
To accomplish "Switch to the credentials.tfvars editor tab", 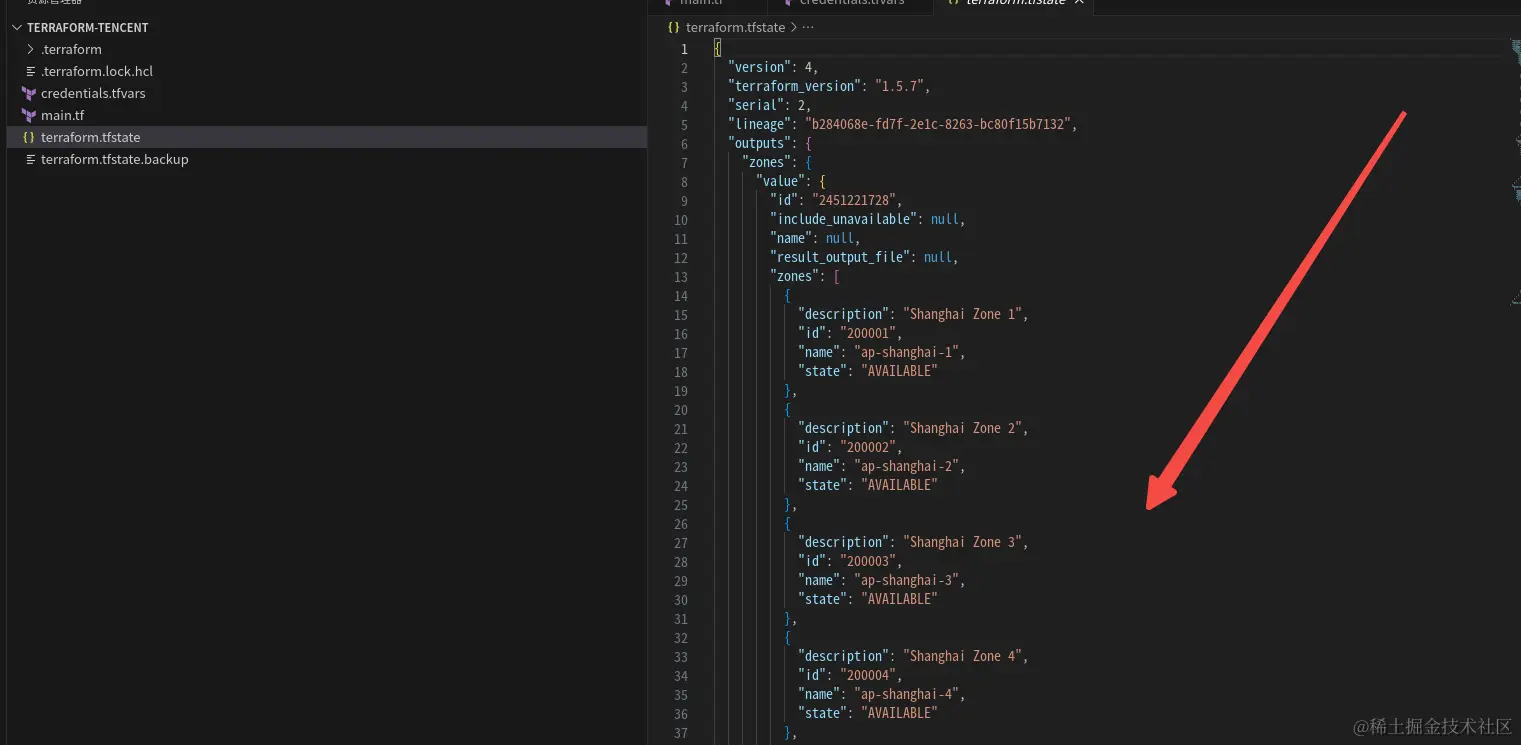I will pyautogui.click(x=854, y=3).
